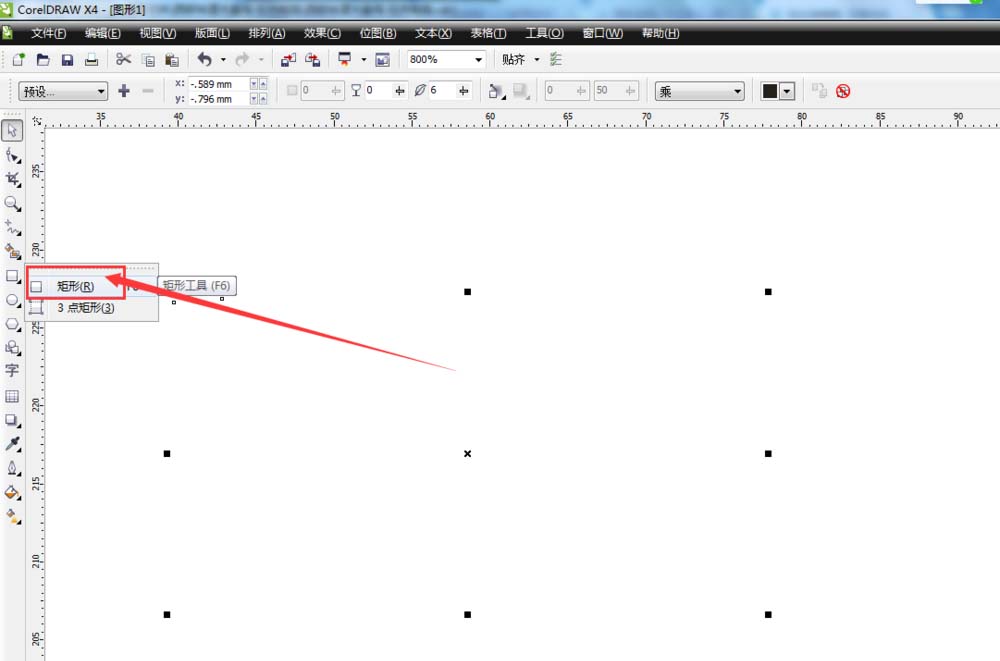
Task: Click the Undo arrow button
Action: 204,60
